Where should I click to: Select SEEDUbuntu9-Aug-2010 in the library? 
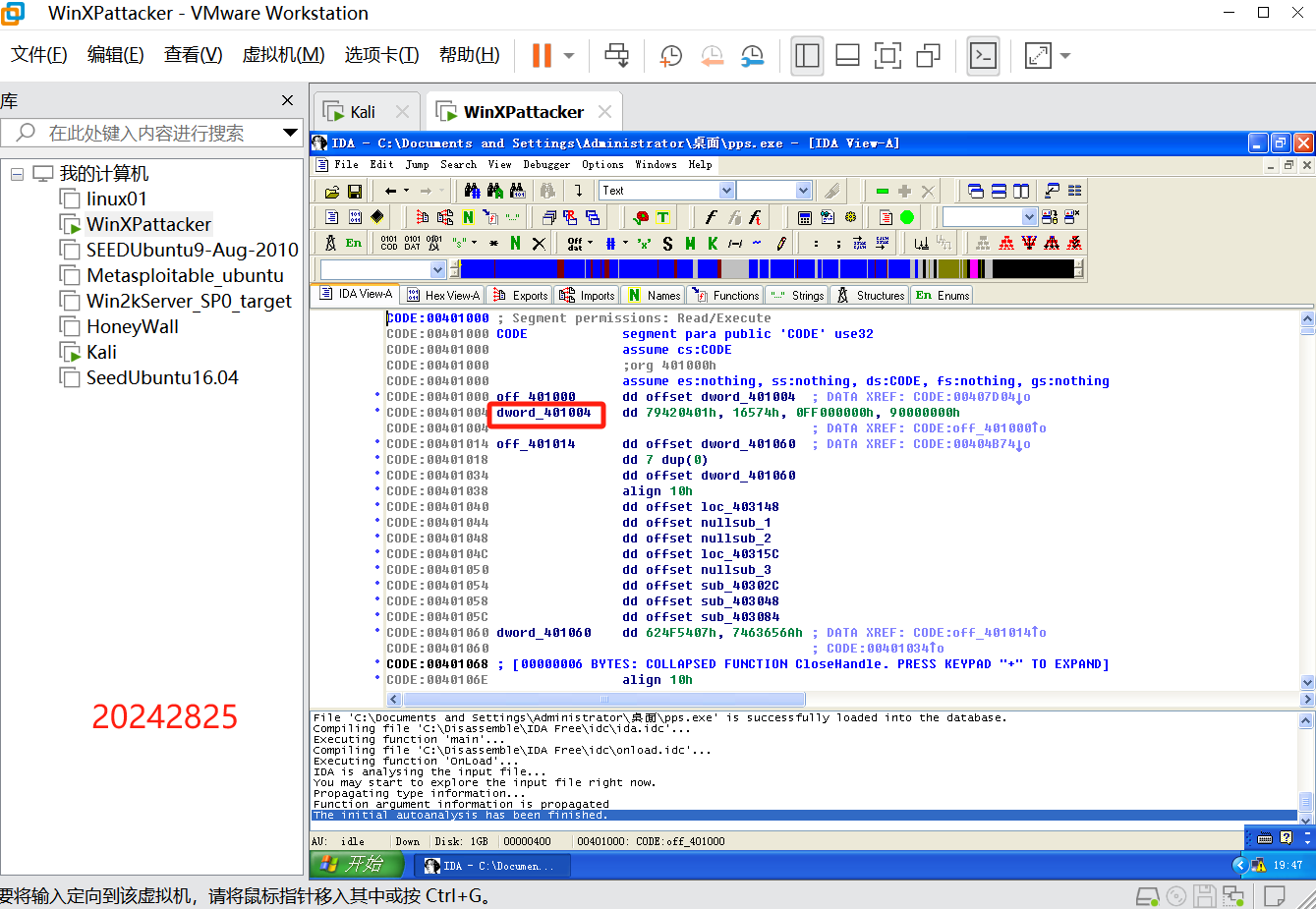193,250
